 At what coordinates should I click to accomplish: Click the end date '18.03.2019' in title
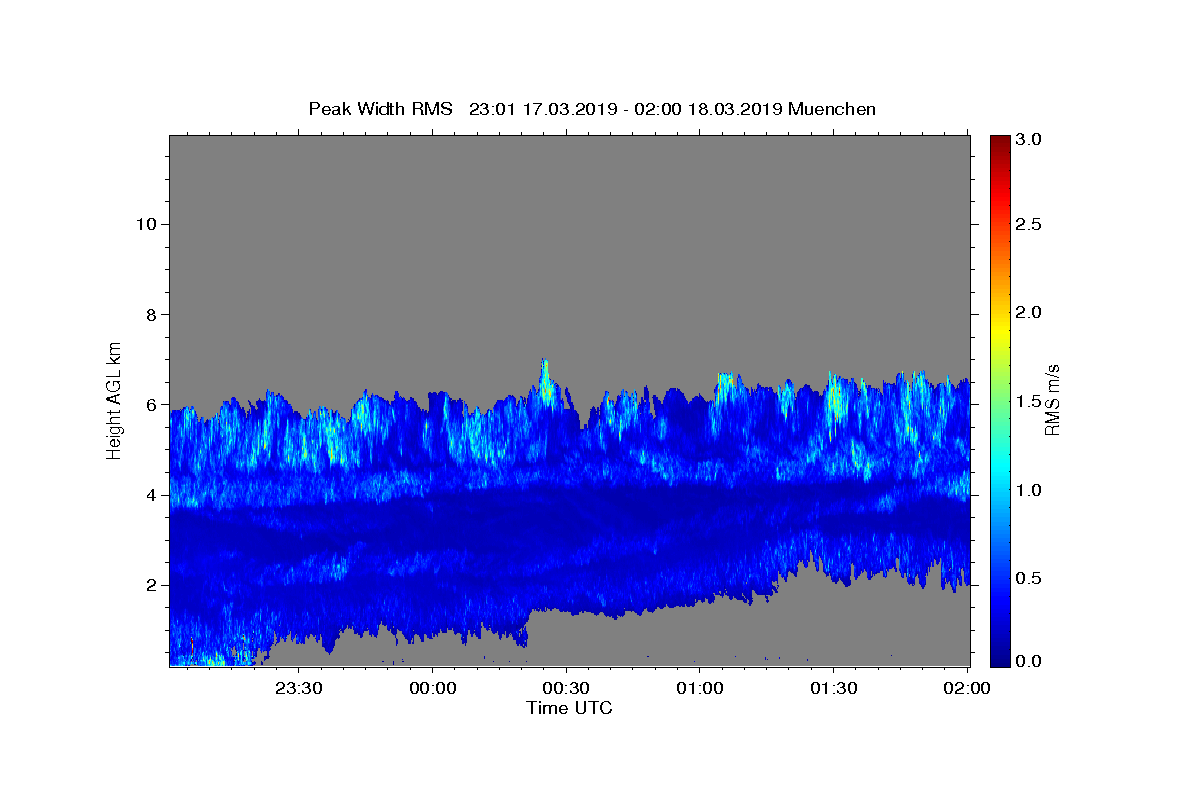coord(733,109)
